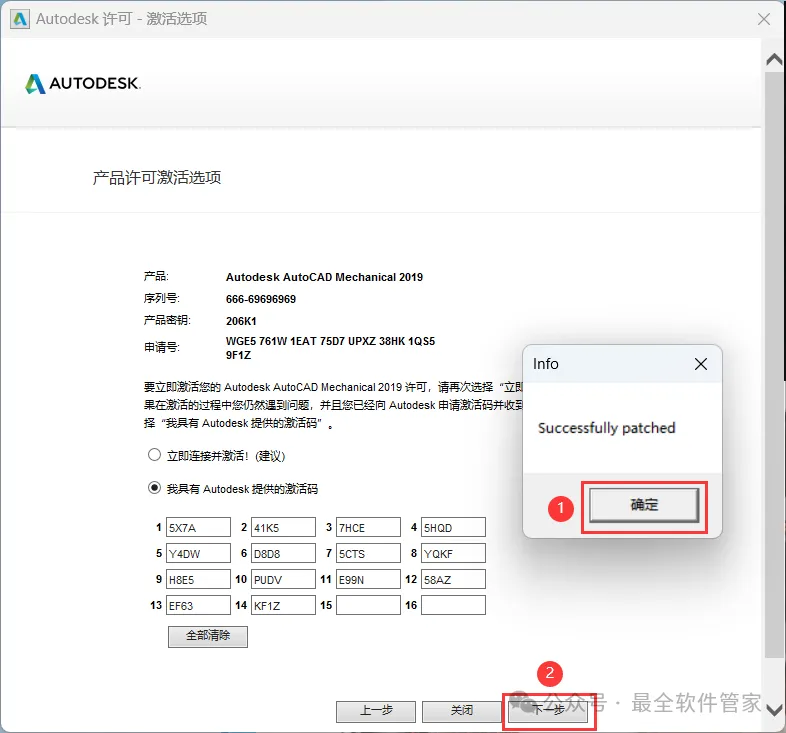Click activation code field 9 containing H8E5

[198, 580]
